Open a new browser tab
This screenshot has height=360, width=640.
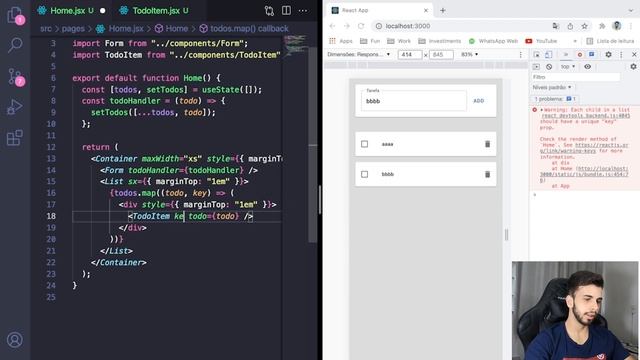pos(442,10)
